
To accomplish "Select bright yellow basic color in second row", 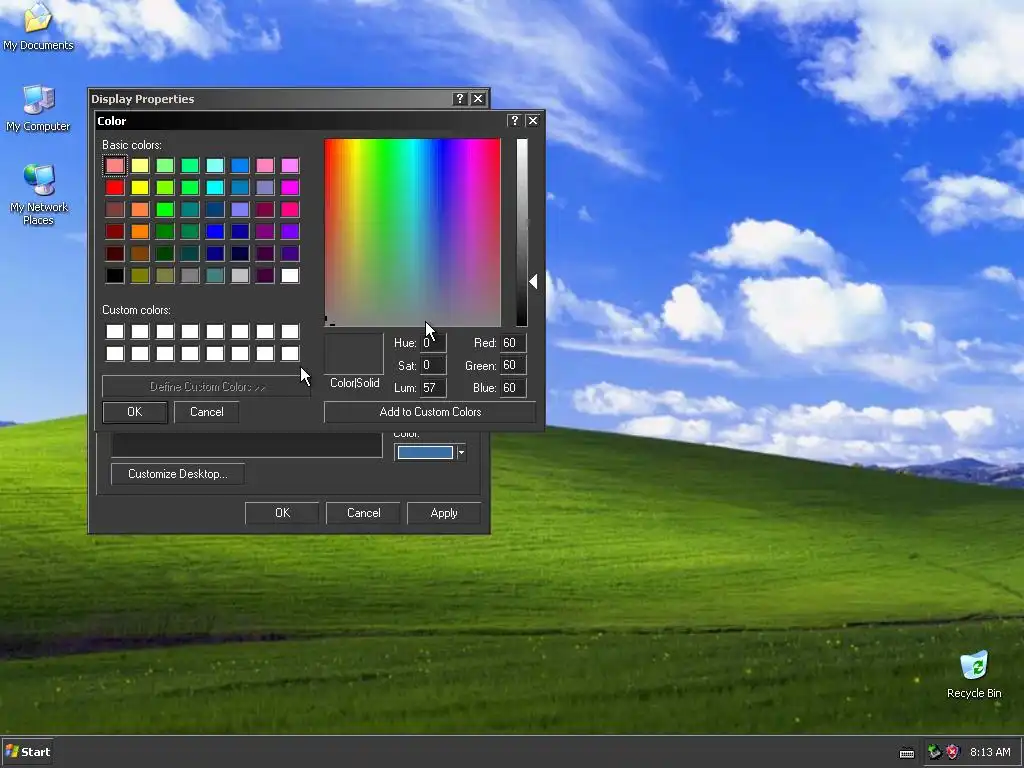I will coord(140,187).
